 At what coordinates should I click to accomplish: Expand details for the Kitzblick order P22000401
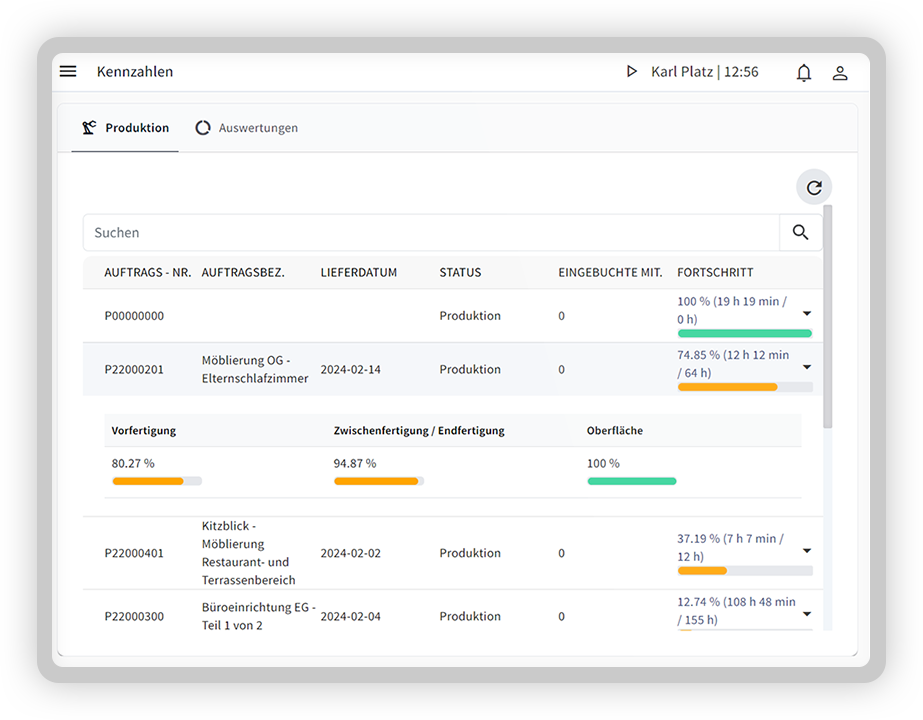click(807, 552)
